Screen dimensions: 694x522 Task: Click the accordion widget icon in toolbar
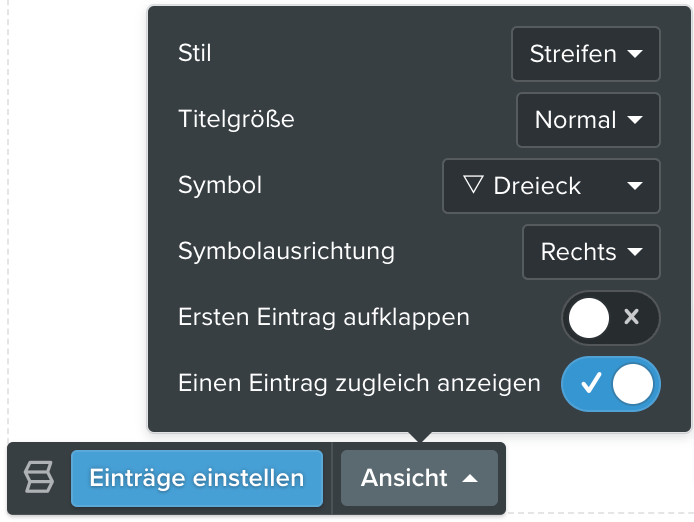point(39,477)
